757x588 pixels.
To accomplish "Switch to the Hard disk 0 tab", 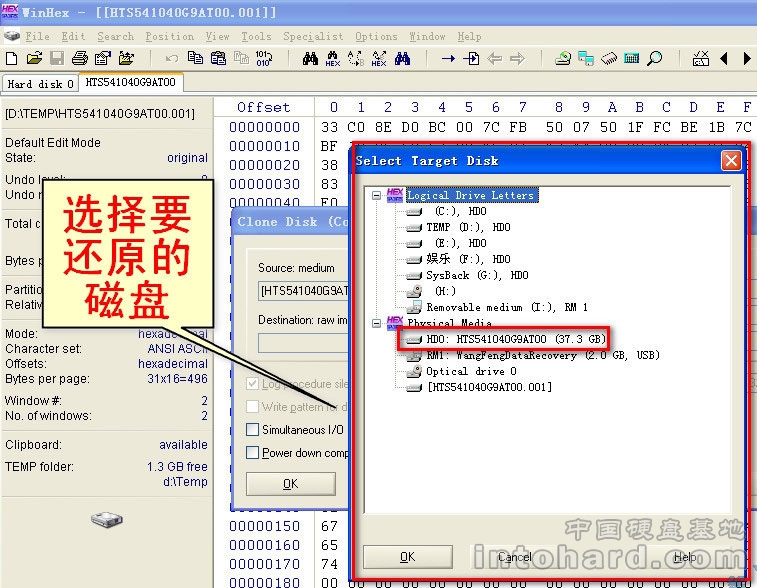I will pyautogui.click(x=41, y=84).
